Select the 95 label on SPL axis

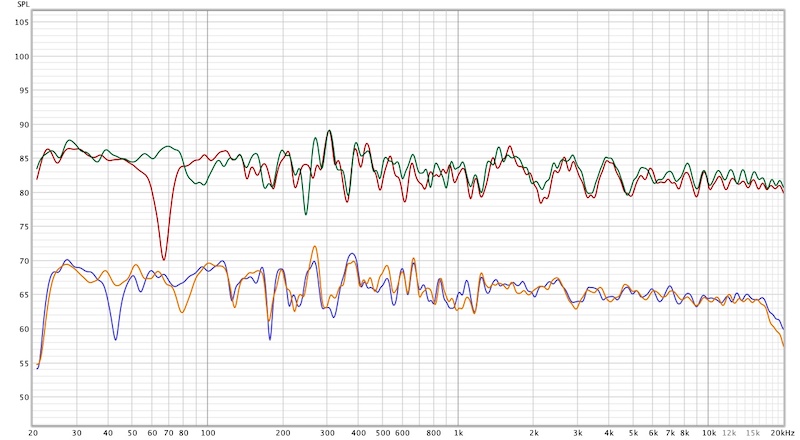[x=24, y=90]
